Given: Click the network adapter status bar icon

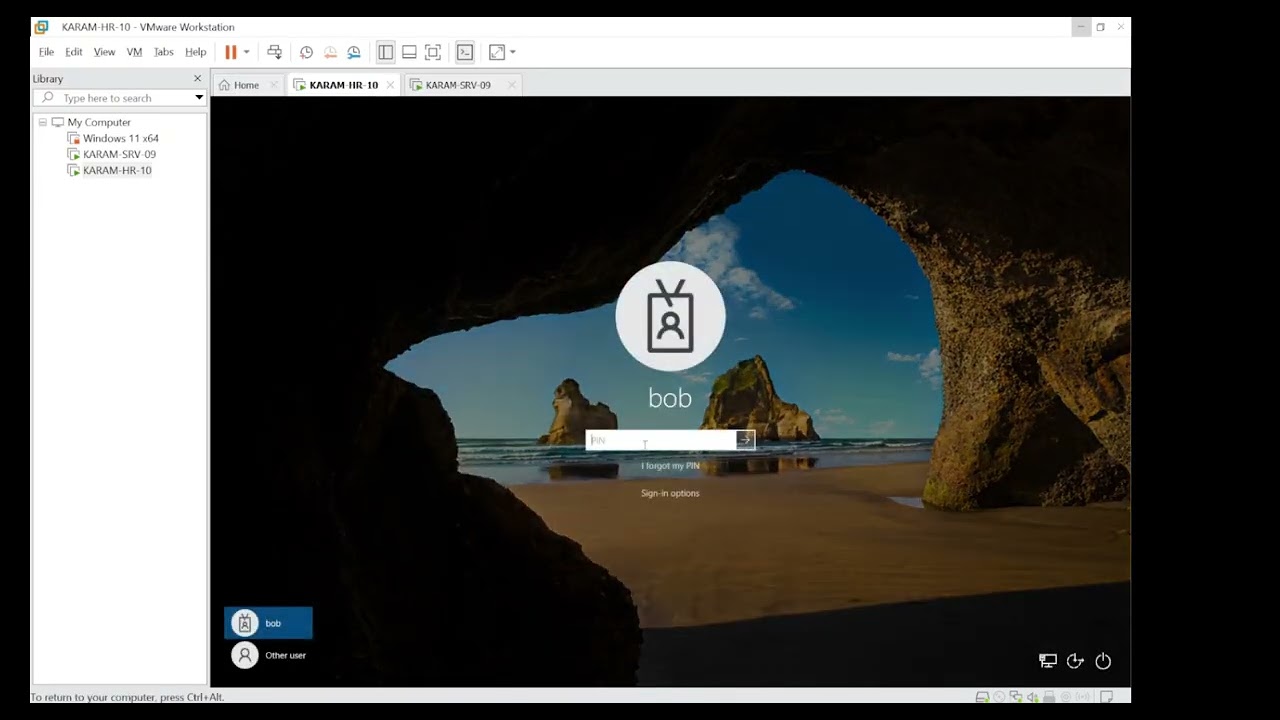Looking at the screenshot, I should pyautogui.click(x=1016, y=697).
